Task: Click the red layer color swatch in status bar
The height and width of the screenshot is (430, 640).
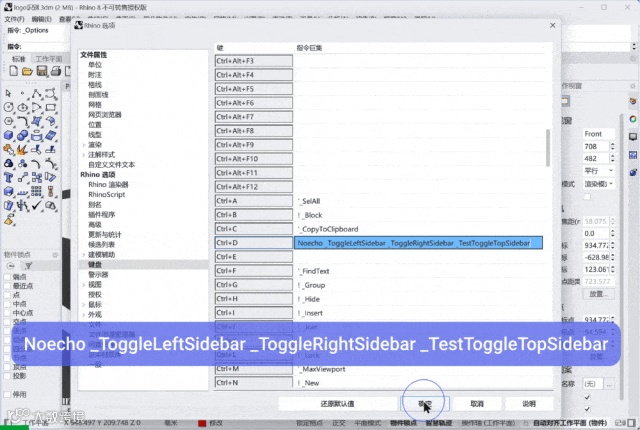Action: (202, 423)
